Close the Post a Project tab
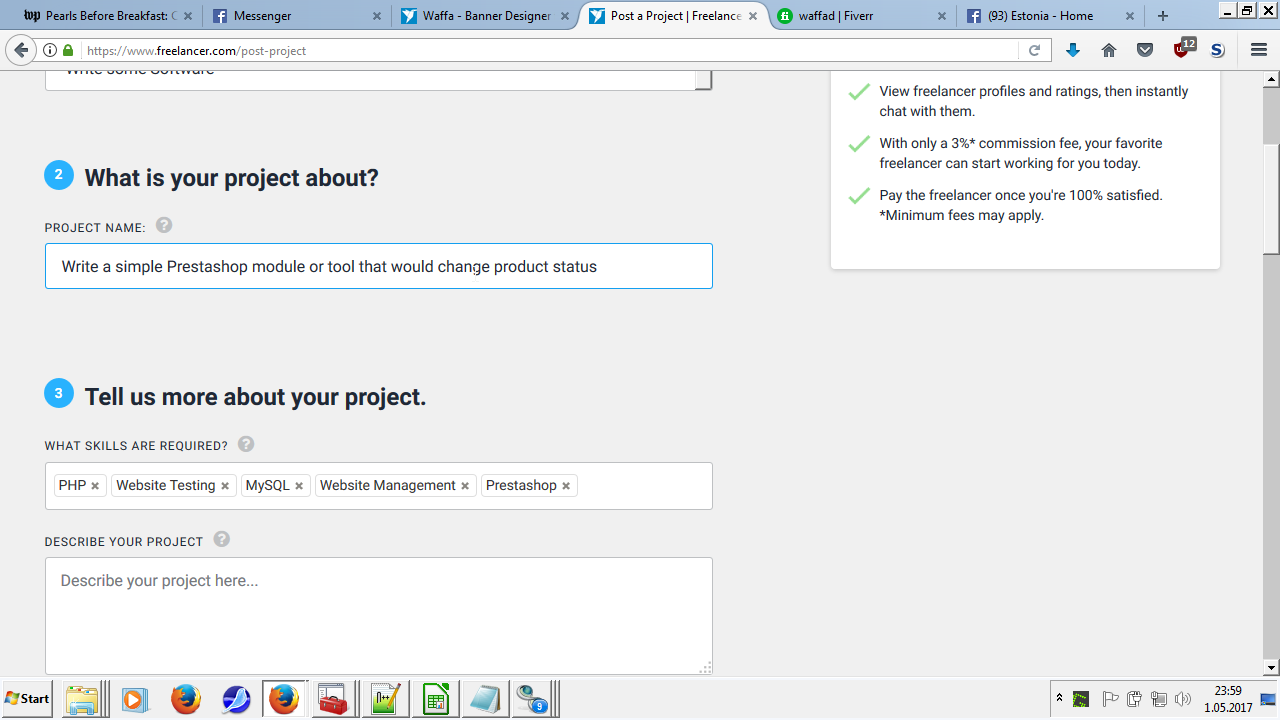This screenshot has width=1280, height=720. (753, 16)
